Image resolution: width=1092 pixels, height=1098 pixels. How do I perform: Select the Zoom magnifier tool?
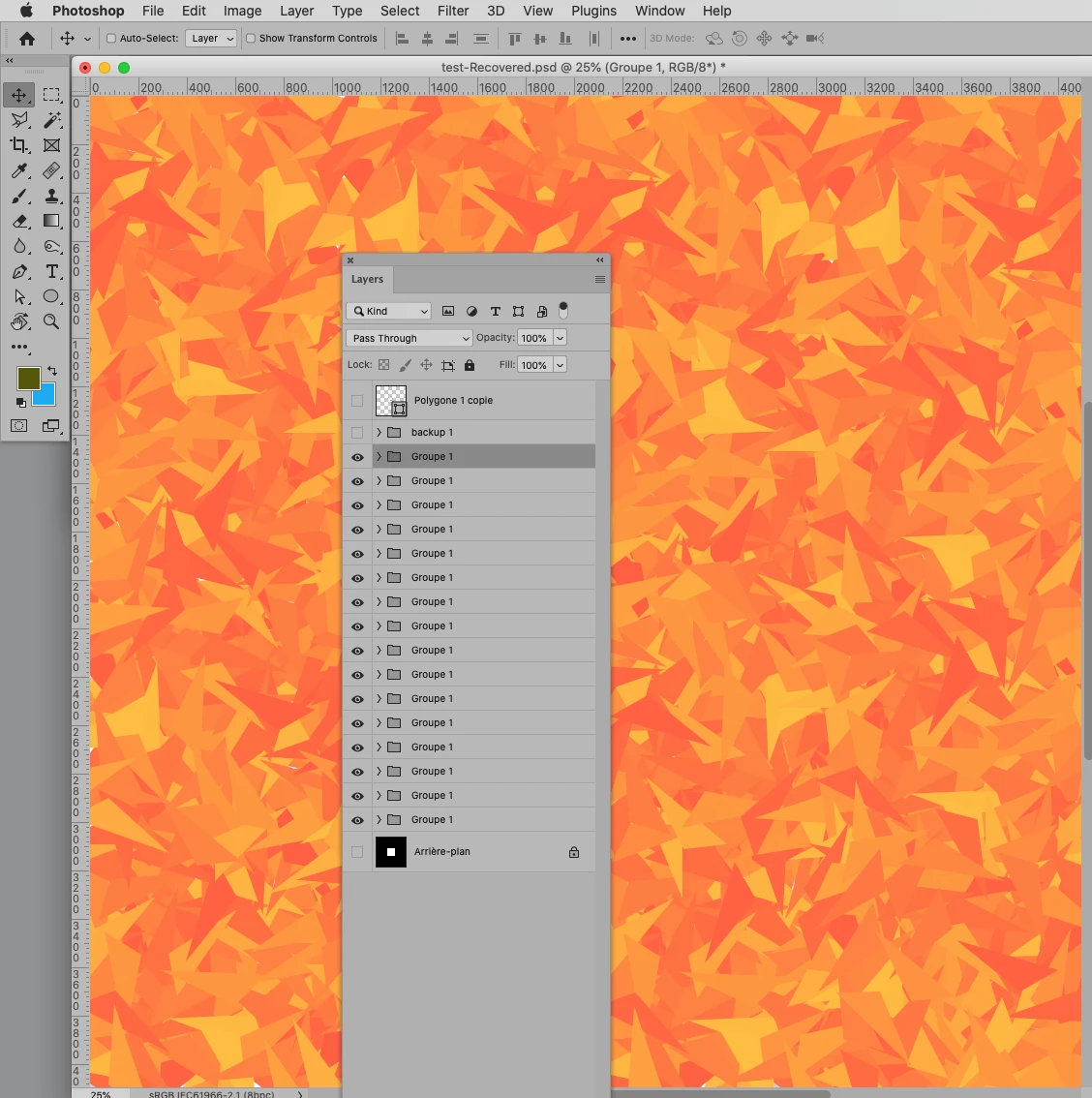click(x=51, y=322)
